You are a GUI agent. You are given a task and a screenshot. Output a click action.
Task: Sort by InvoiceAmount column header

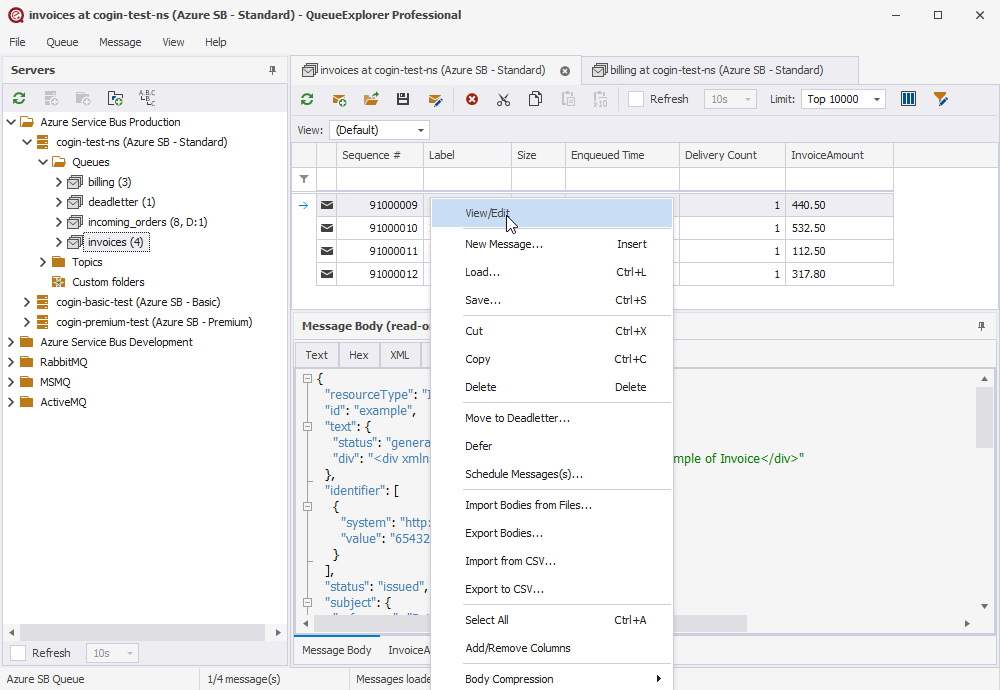click(839, 155)
